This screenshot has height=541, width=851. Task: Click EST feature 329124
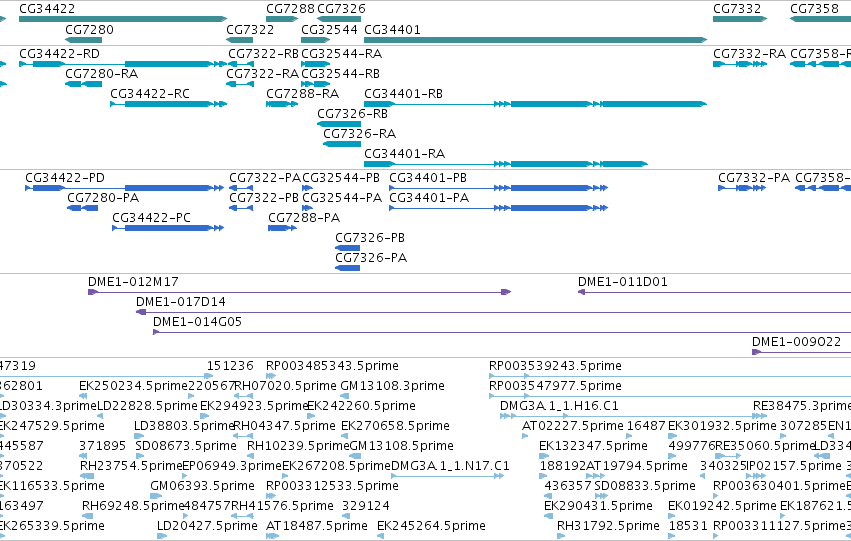point(346,517)
